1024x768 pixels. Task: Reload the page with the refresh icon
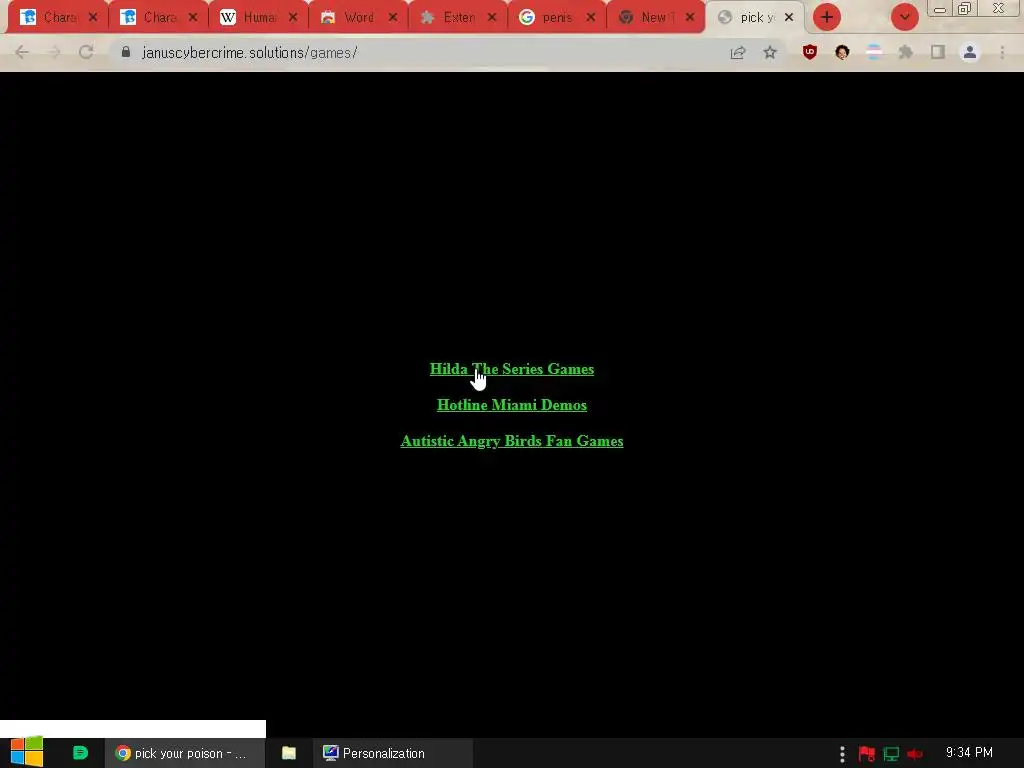tap(86, 52)
